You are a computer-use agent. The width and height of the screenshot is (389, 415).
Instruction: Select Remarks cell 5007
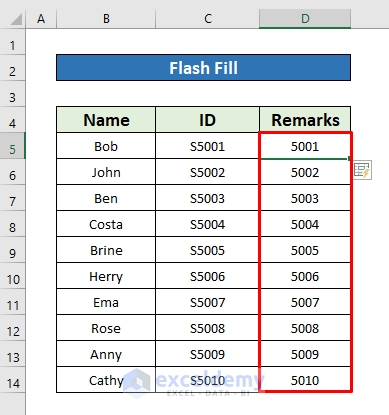click(x=305, y=302)
